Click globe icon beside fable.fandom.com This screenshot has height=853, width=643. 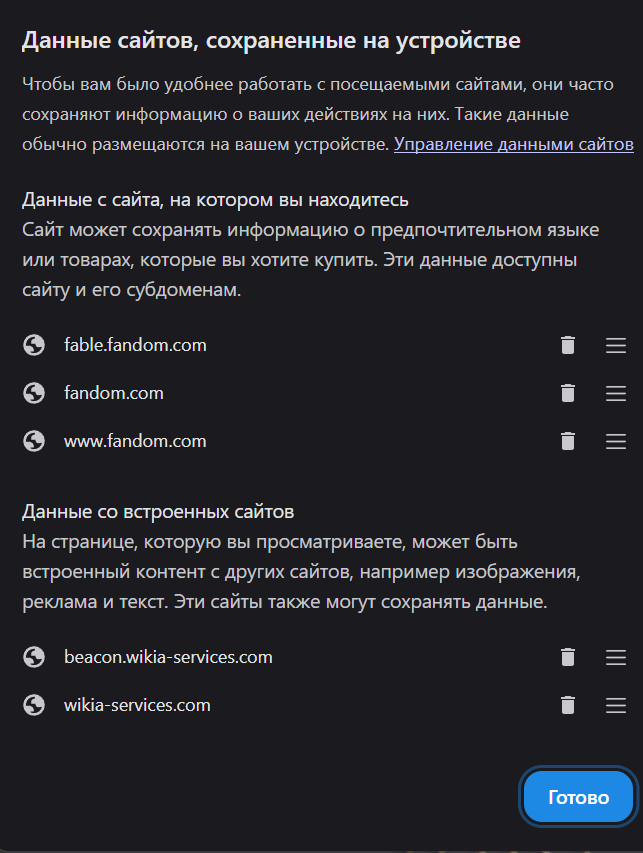pyautogui.click(x=34, y=345)
